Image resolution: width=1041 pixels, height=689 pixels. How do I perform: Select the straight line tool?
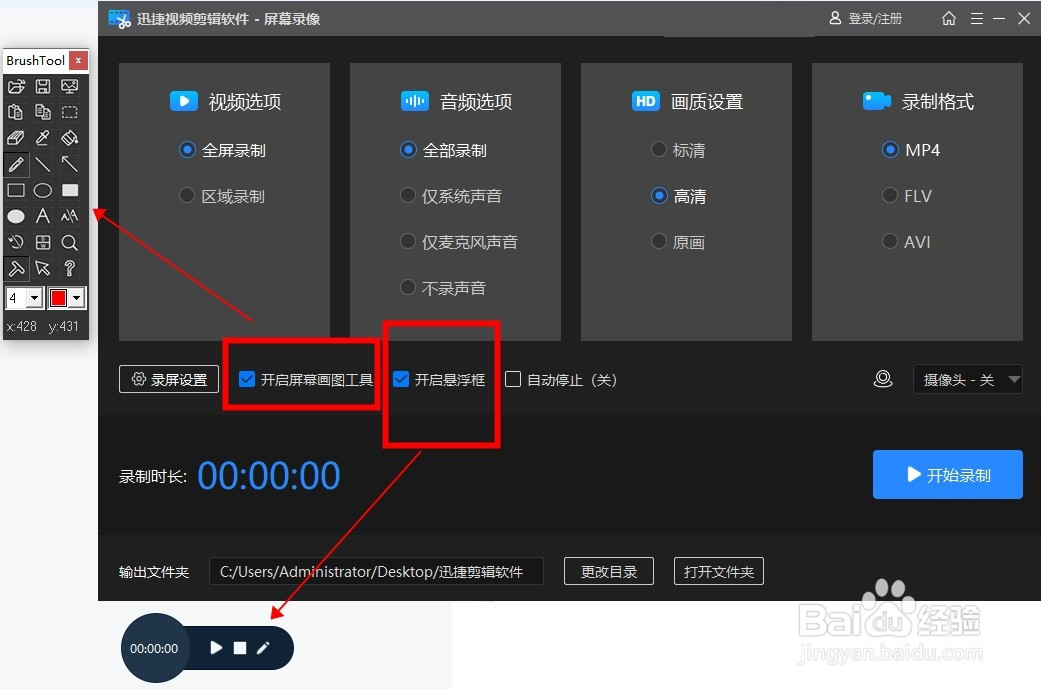click(42, 164)
